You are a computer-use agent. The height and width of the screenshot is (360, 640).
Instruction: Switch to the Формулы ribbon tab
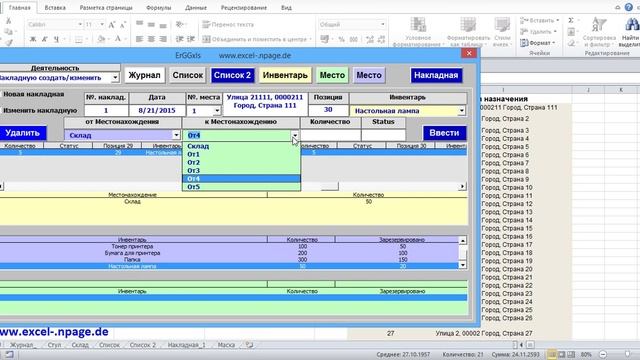click(159, 8)
